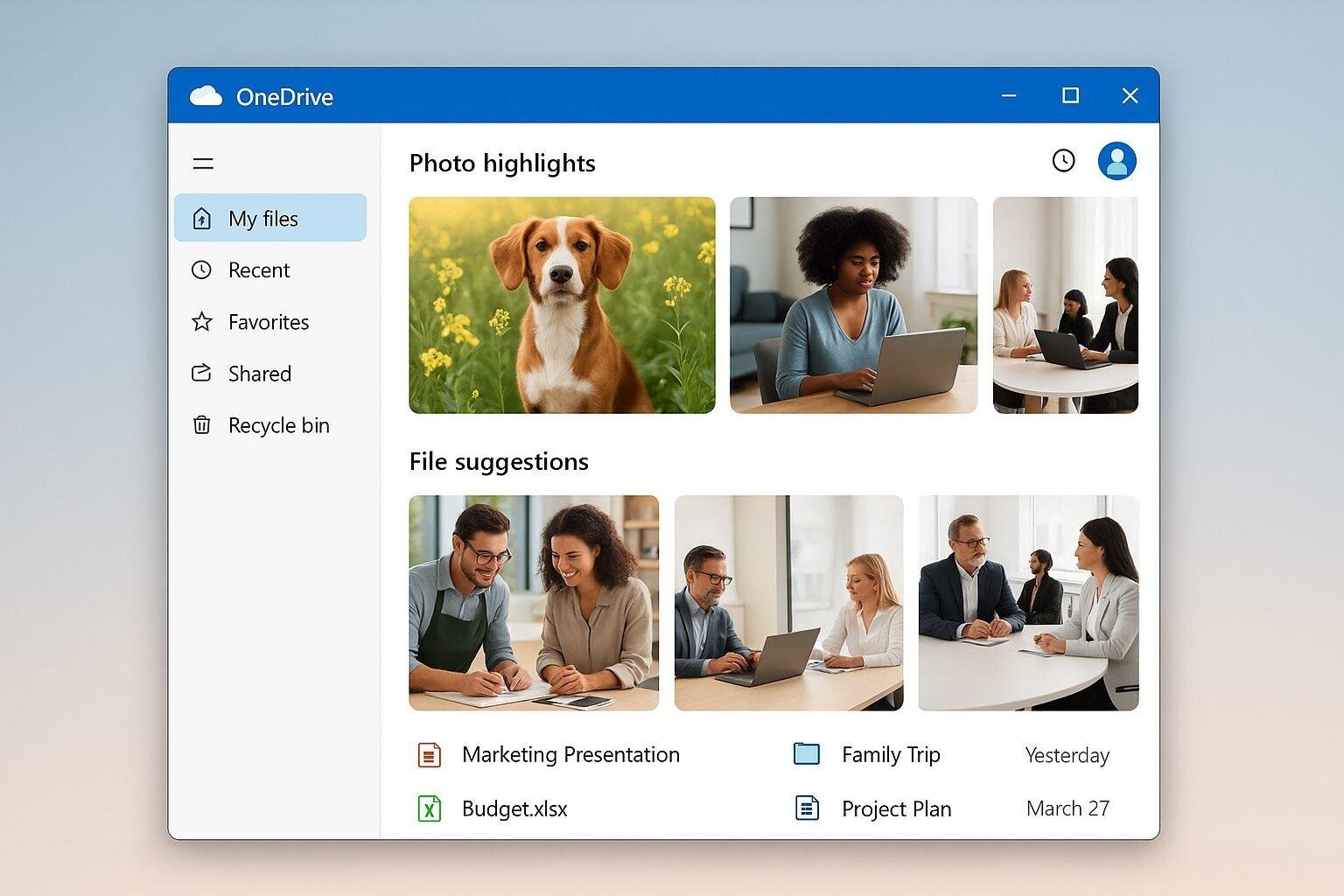Click the Shared sidebar share icon
The width and height of the screenshot is (1344, 896).
click(202, 374)
